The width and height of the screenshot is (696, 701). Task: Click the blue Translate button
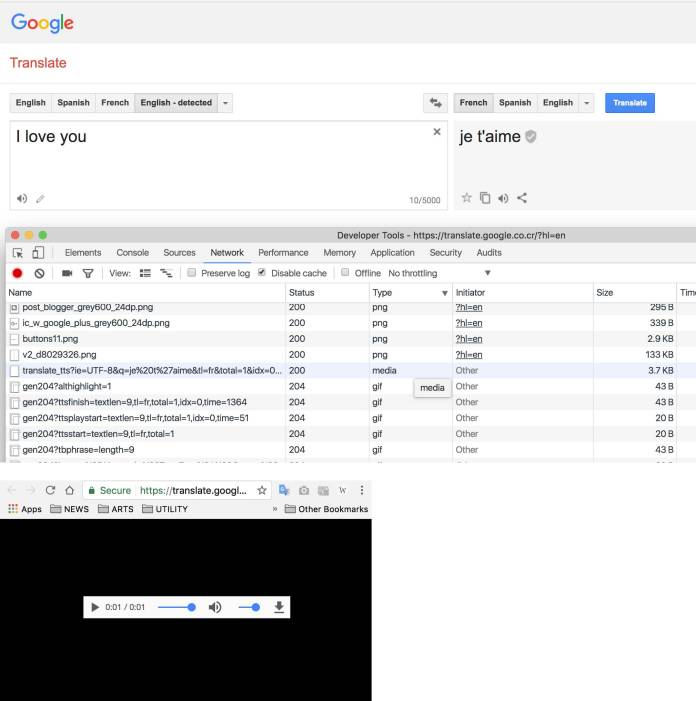(630, 103)
